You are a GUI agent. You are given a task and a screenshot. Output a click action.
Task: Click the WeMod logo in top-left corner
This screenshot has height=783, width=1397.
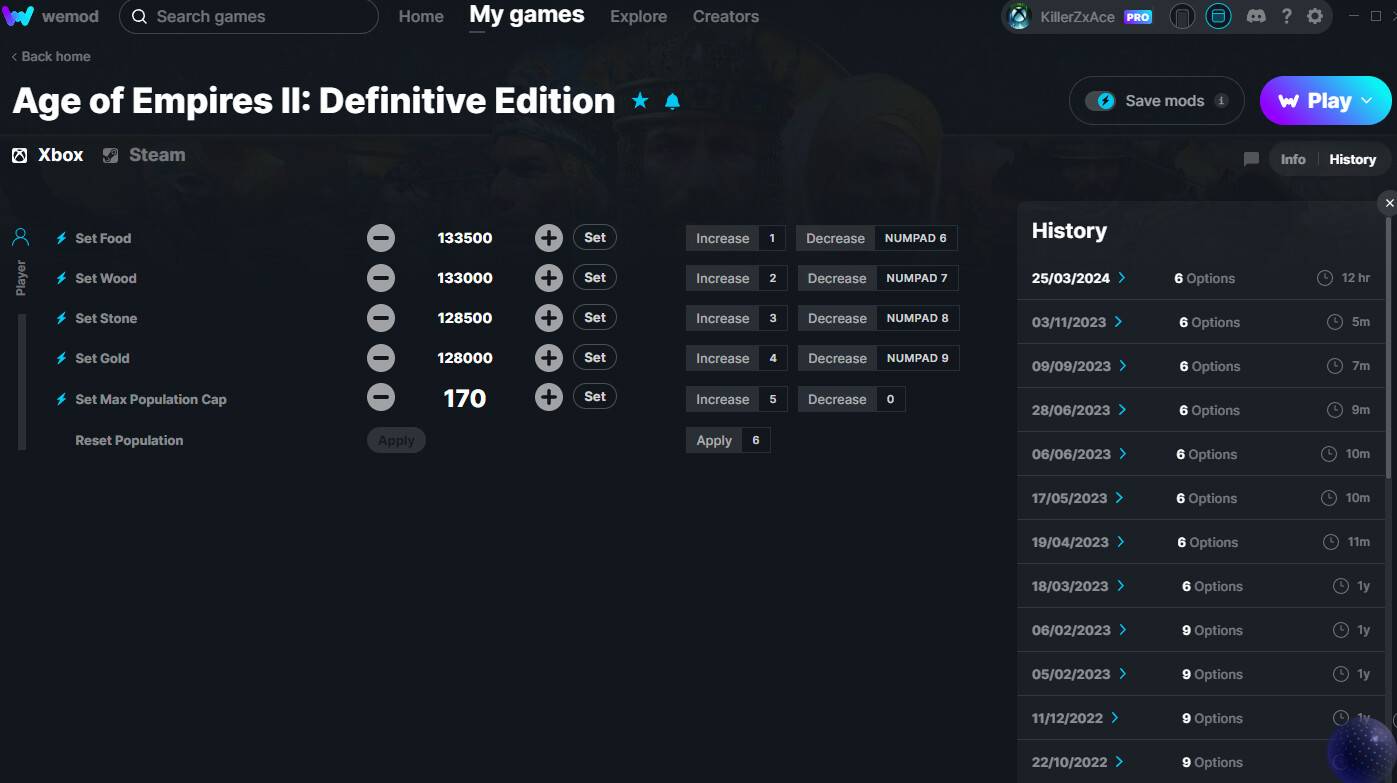19,16
